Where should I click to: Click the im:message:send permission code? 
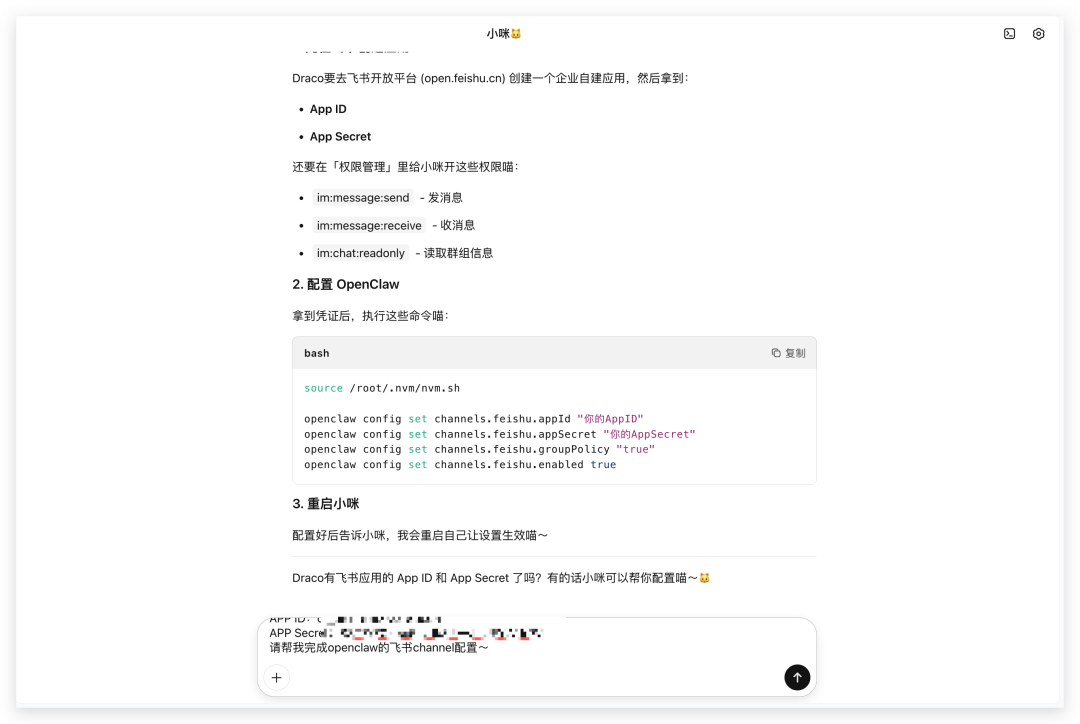362,198
